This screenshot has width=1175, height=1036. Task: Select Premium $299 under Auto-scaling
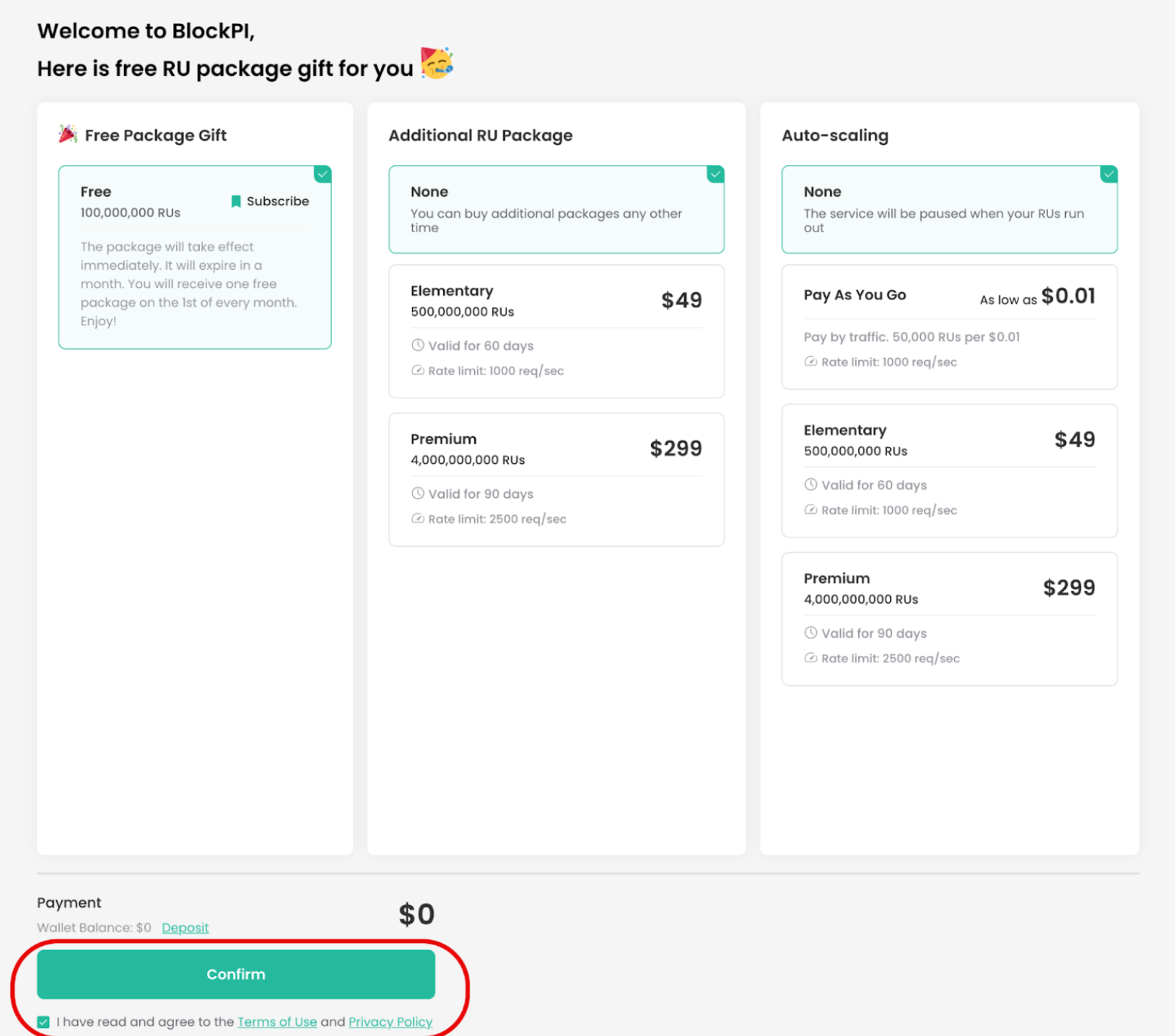pyautogui.click(x=949, y=619)
